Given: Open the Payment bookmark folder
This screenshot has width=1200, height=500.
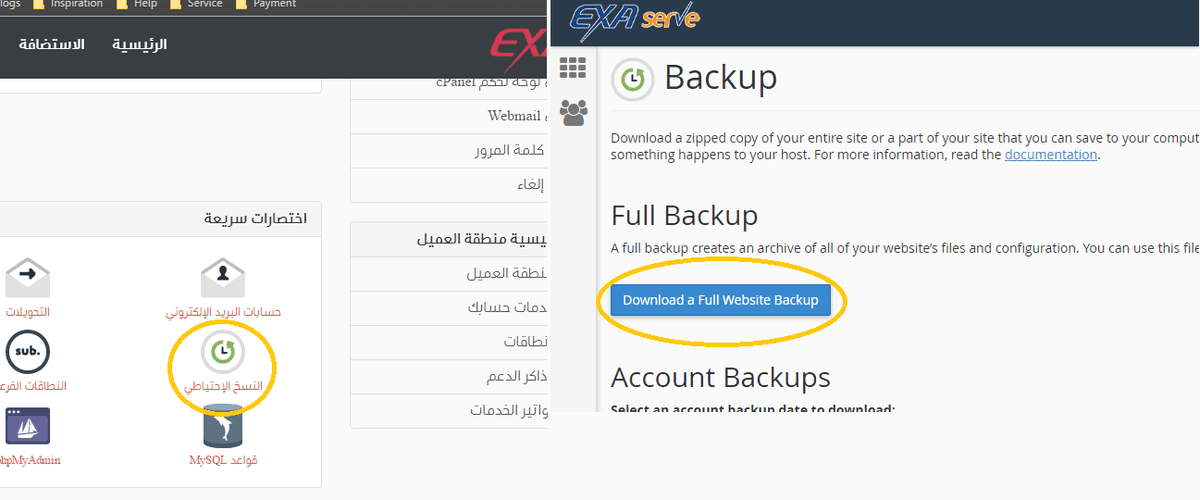Looking at the screenshot, I should [266, 4].
